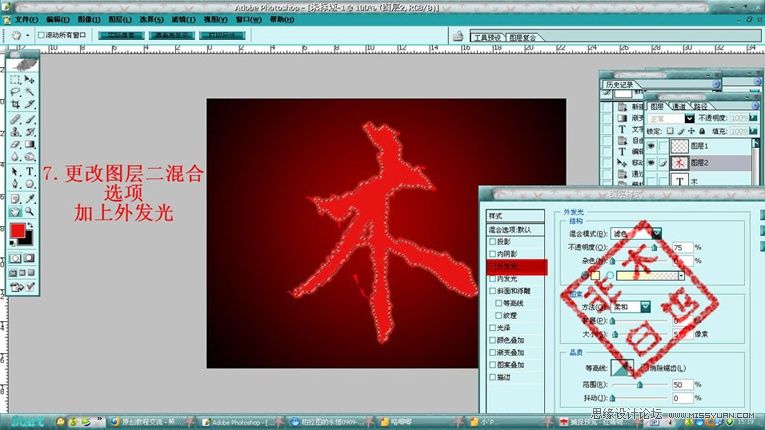Viewport: 765px width, 430px height.
Task: Open black background color swatch
Action: pyautogui.click(x=27, y=240)
